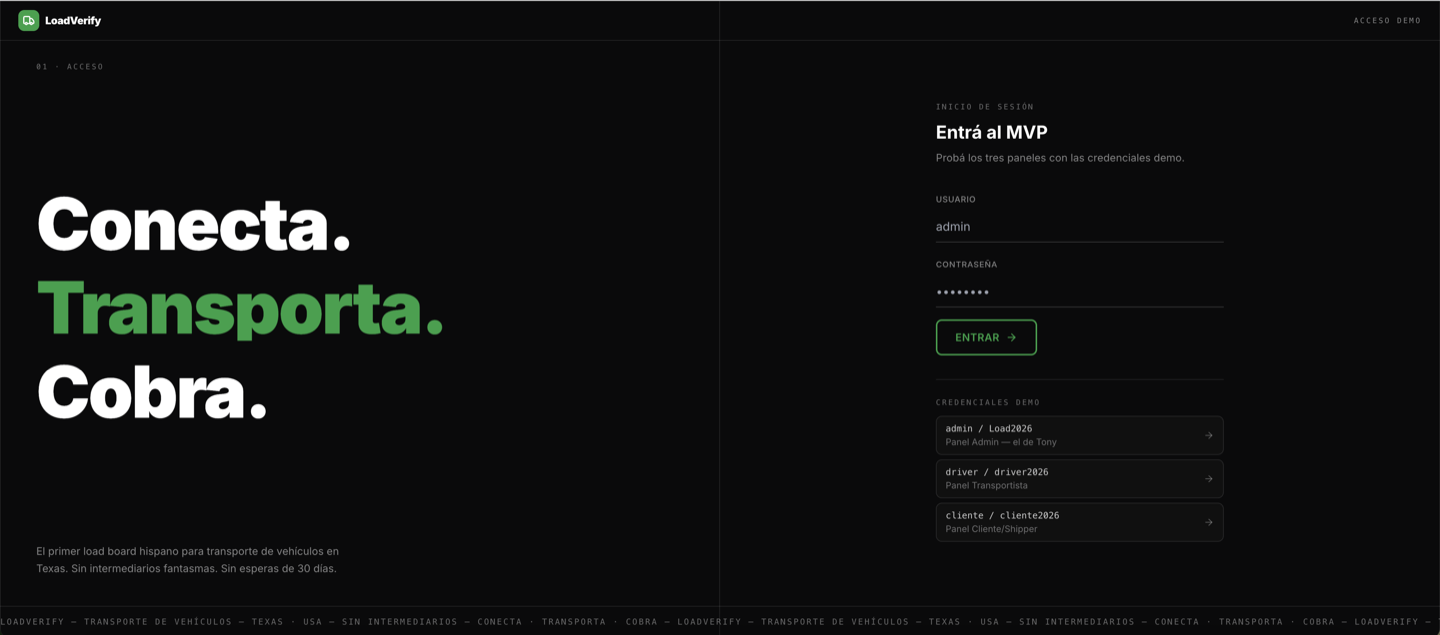Click the USUARIO field label
The width and height of the screenshot is (1440, 635).
956,199
